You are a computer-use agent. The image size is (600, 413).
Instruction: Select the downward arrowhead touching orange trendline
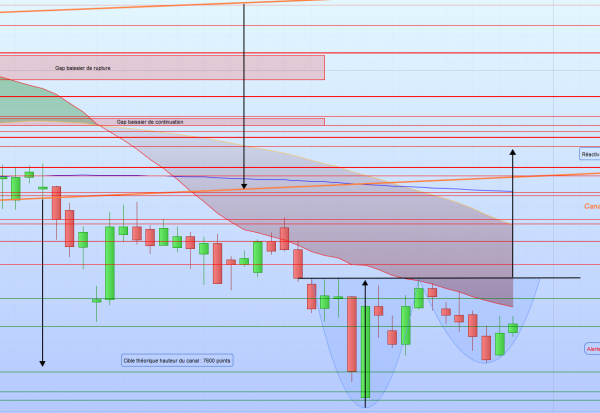tap(243, 185)
